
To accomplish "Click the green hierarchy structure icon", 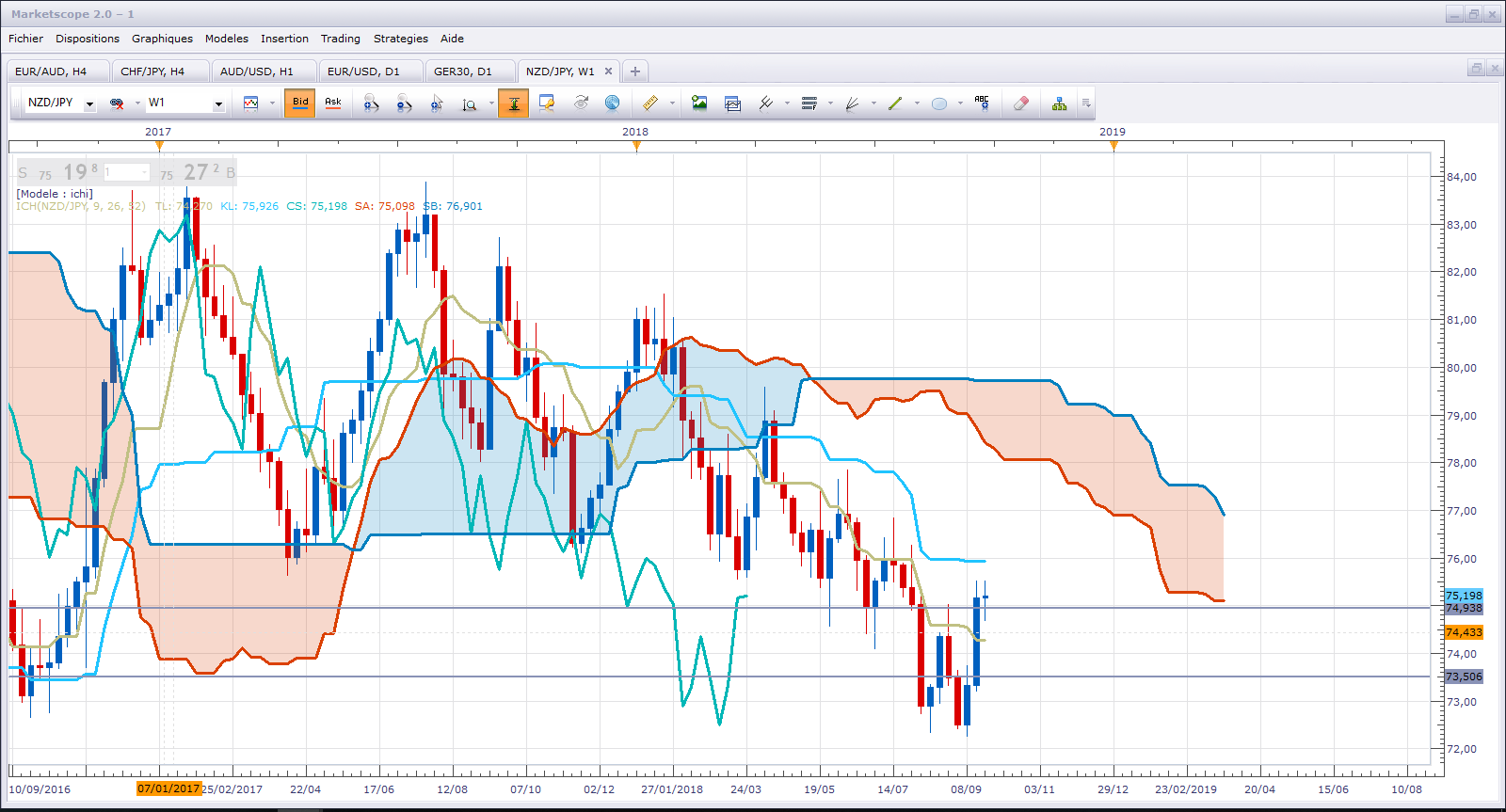I will pos(1060,103).
